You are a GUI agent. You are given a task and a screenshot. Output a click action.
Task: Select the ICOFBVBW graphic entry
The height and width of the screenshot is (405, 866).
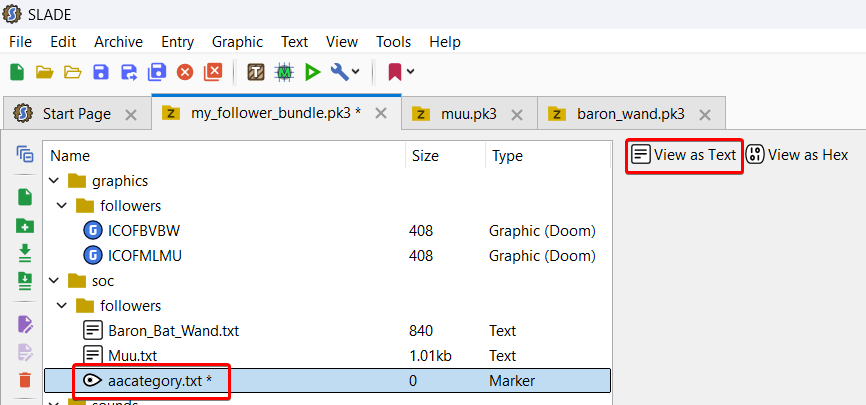(x=327, y=231)
